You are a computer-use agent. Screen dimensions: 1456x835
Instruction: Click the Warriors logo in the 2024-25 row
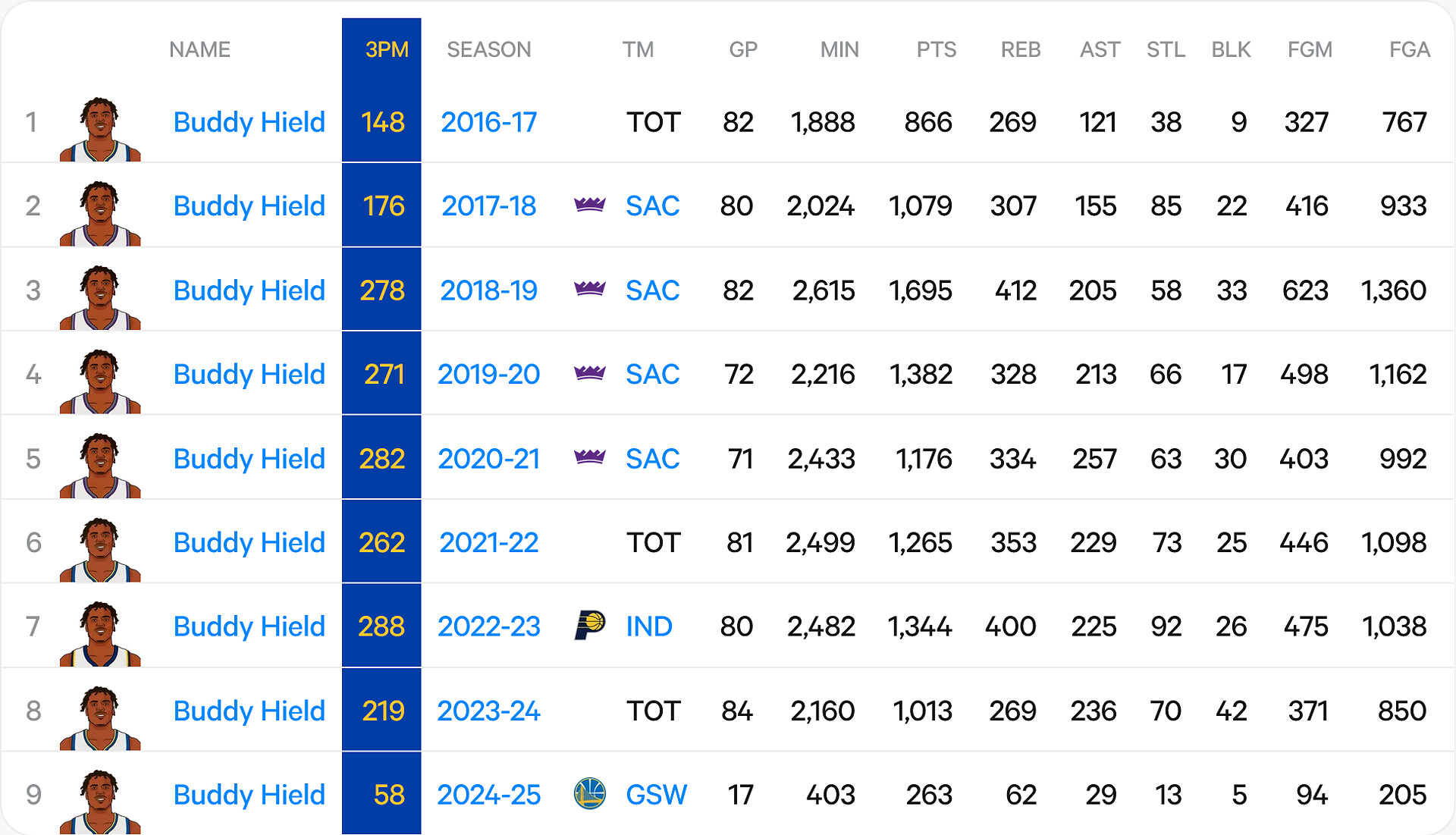pos(589,794)
